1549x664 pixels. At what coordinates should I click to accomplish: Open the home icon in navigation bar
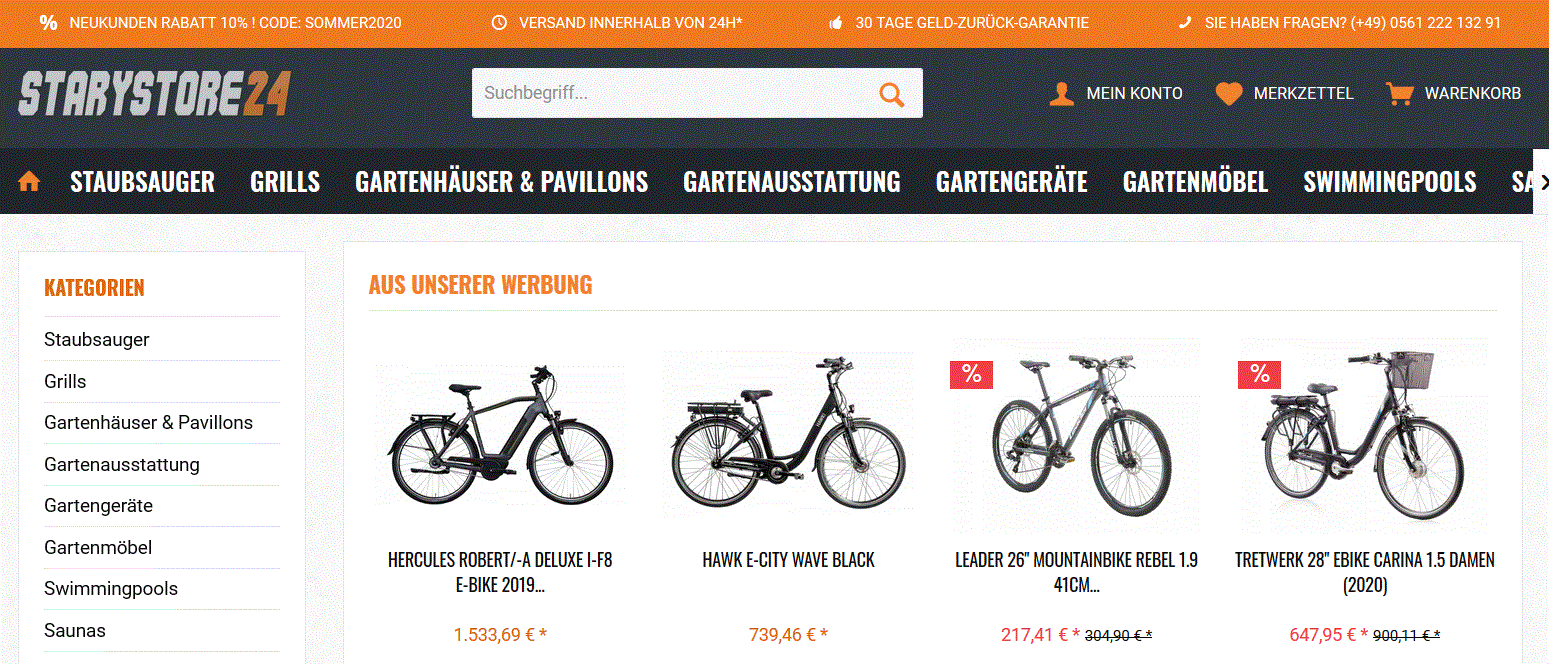coord(29,182)
